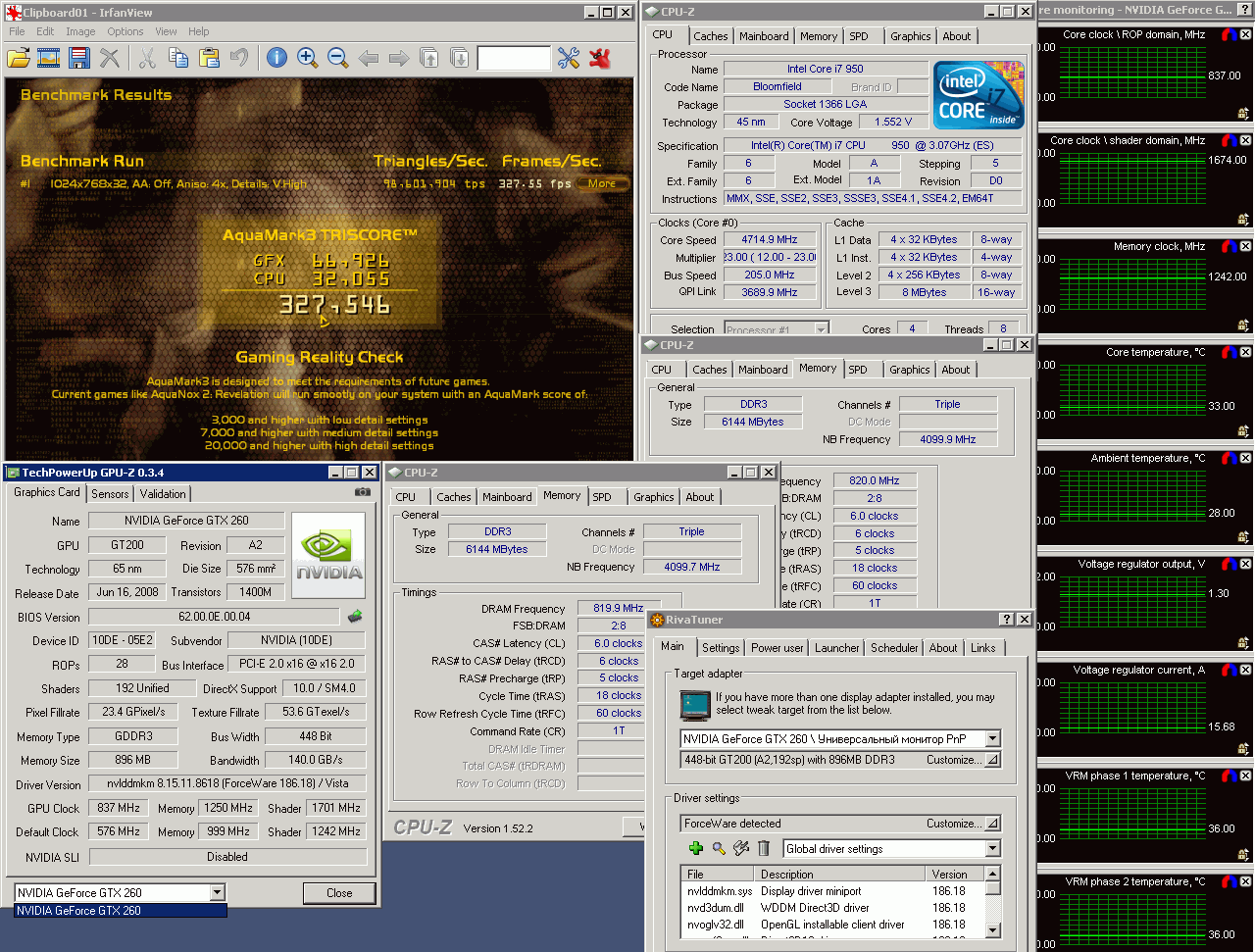Save image via IrfanView floppy icon
The width and height of the screenshot is (1255, 952).
coord(79,58)
